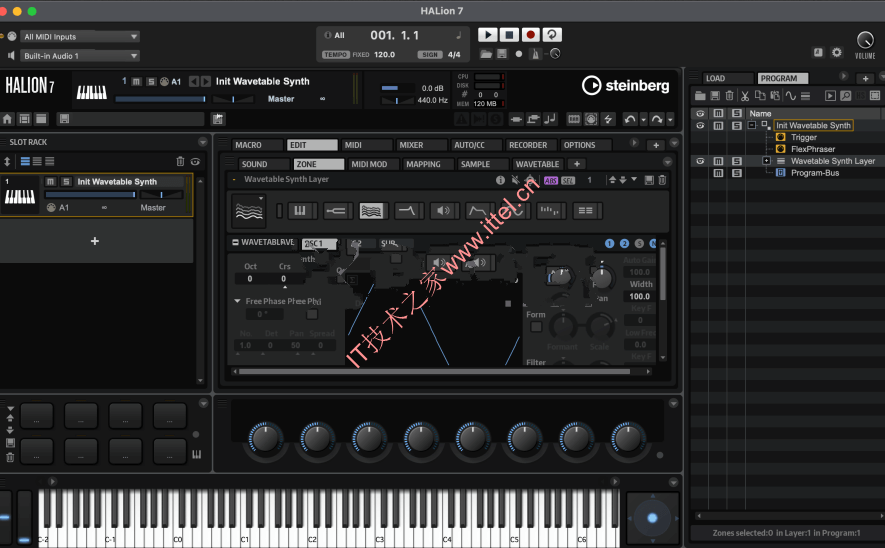Image resolution: width=885 pixels, height=548 pixels.
Task: Select oscillator indicator 1 blue circle
Action: point(610,243)
